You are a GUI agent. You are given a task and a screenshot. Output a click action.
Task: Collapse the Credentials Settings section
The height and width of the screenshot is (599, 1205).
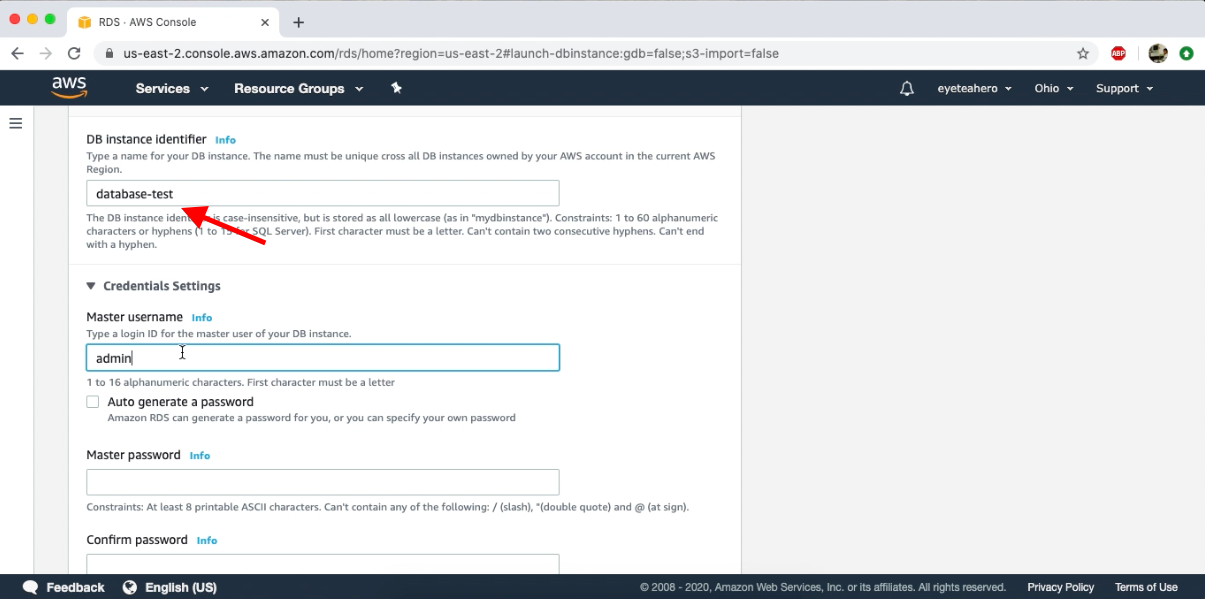click(153, 286)
